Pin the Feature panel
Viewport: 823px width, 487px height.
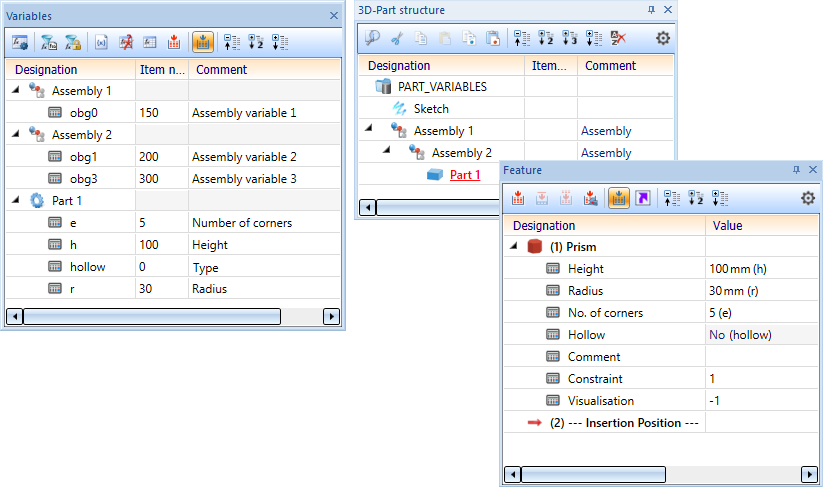[796, 170]
